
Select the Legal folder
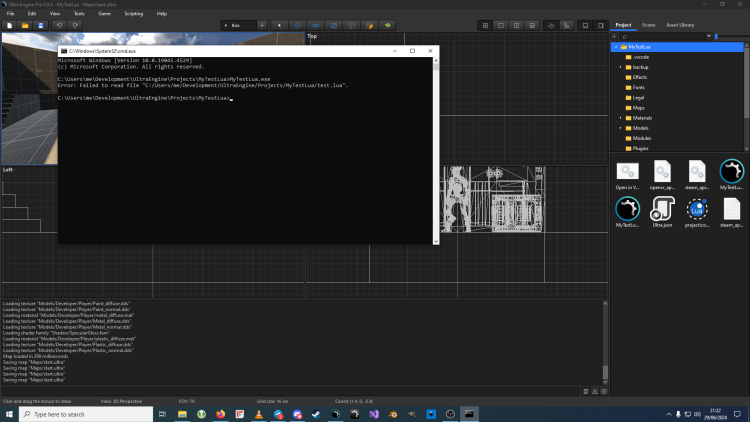click(635, 98)
